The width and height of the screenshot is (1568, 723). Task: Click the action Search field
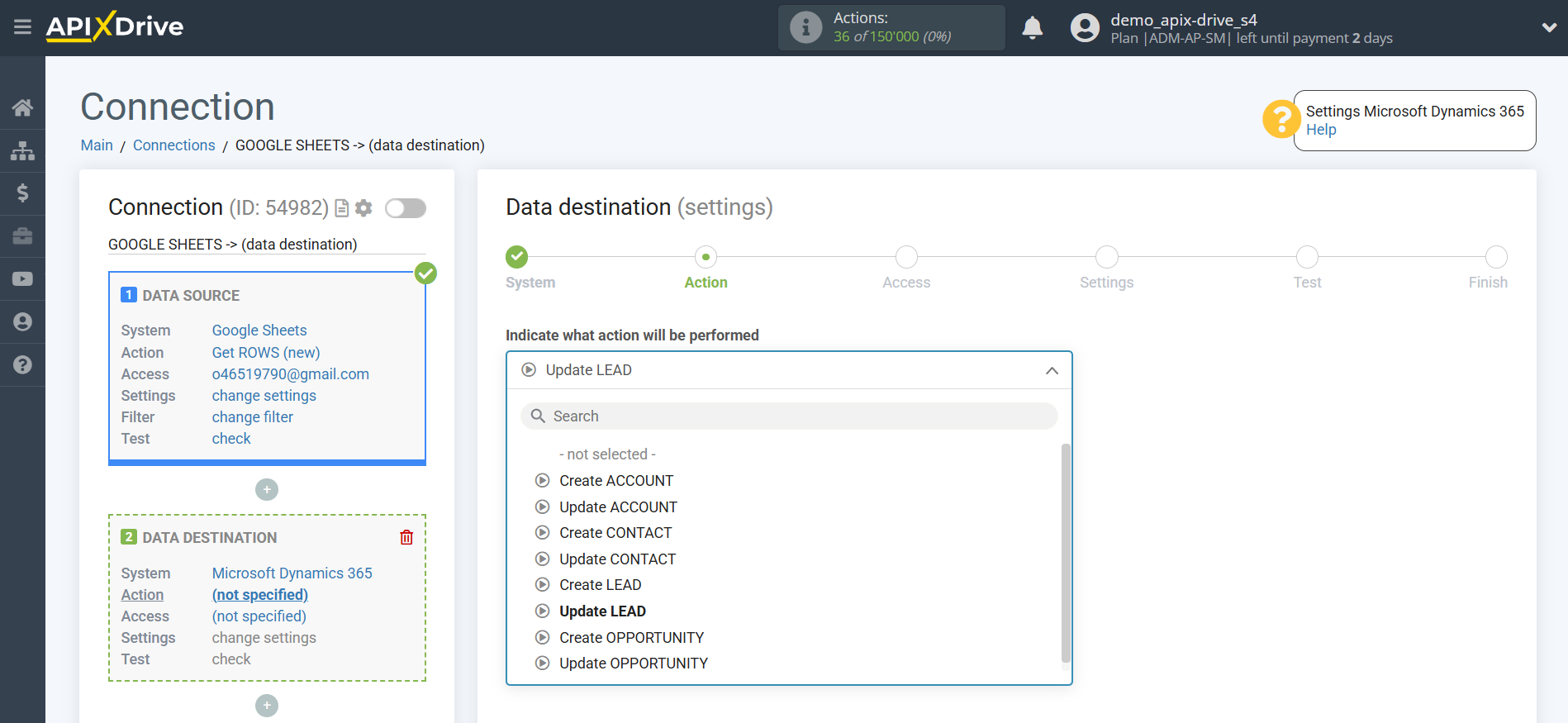pyautogui.click(x=789, y=416)
